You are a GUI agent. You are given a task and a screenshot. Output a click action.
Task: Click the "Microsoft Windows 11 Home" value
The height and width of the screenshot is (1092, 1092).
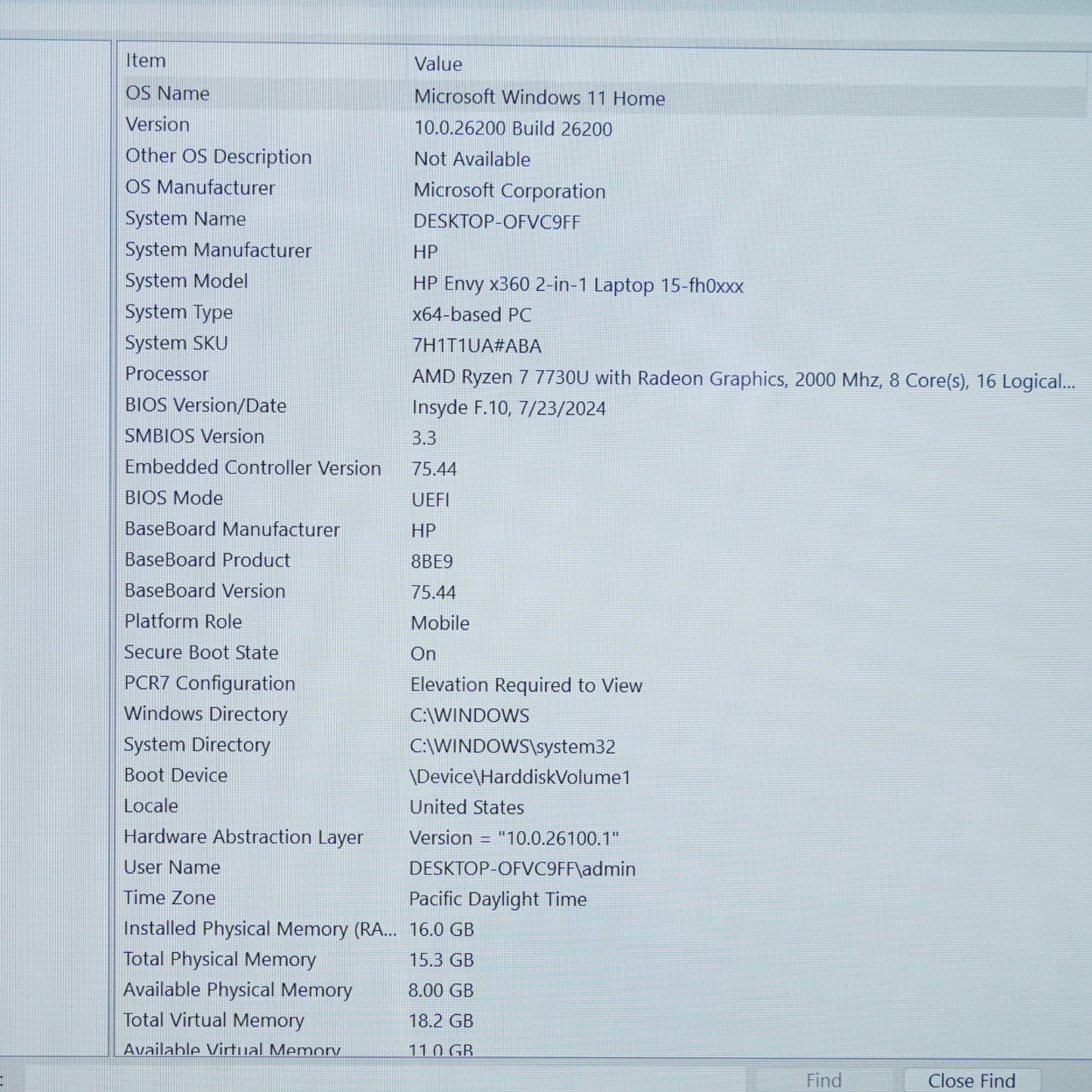(540, 97)
